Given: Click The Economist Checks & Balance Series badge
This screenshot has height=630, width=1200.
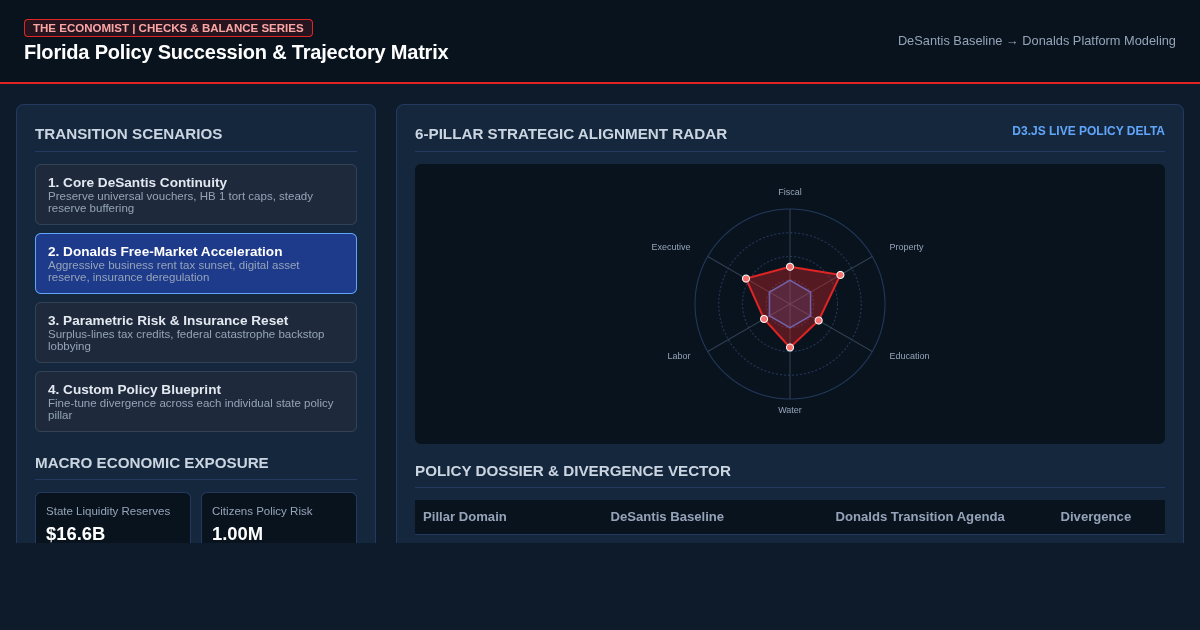Looking at the screenshot, I should tap(168, 28).
